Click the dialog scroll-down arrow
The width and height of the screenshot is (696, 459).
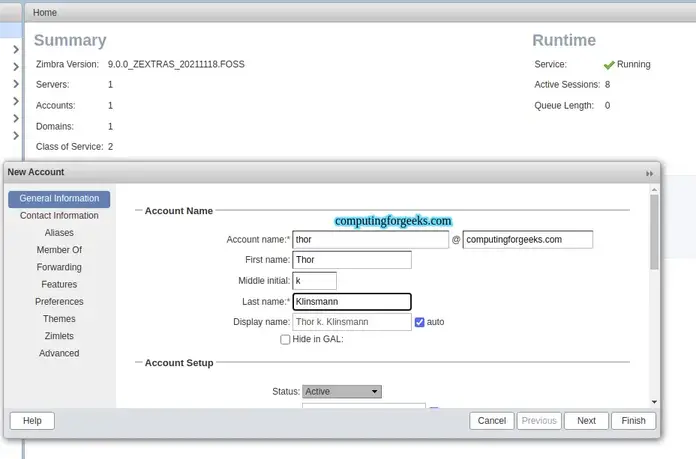pyautogui.click(x=654, y=402)
